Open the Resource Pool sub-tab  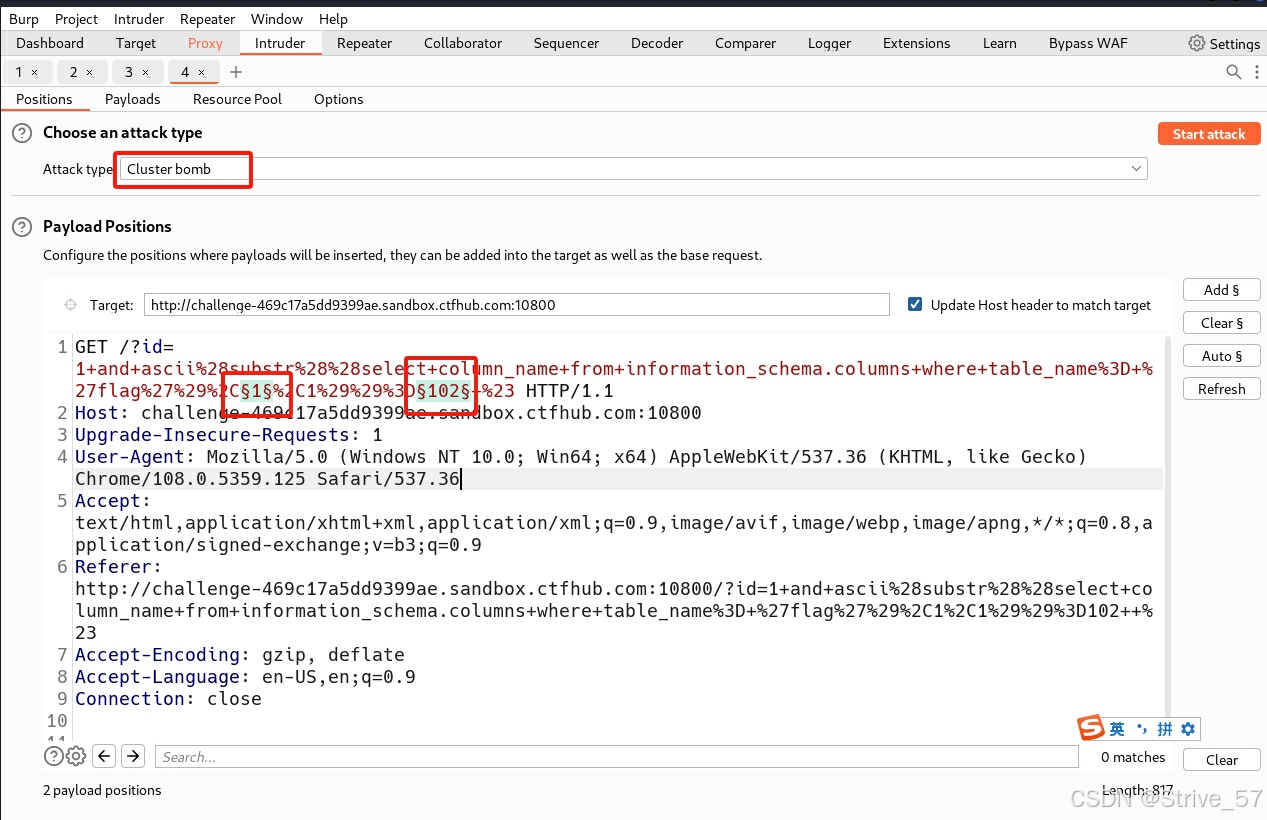(x=237, y=99)
